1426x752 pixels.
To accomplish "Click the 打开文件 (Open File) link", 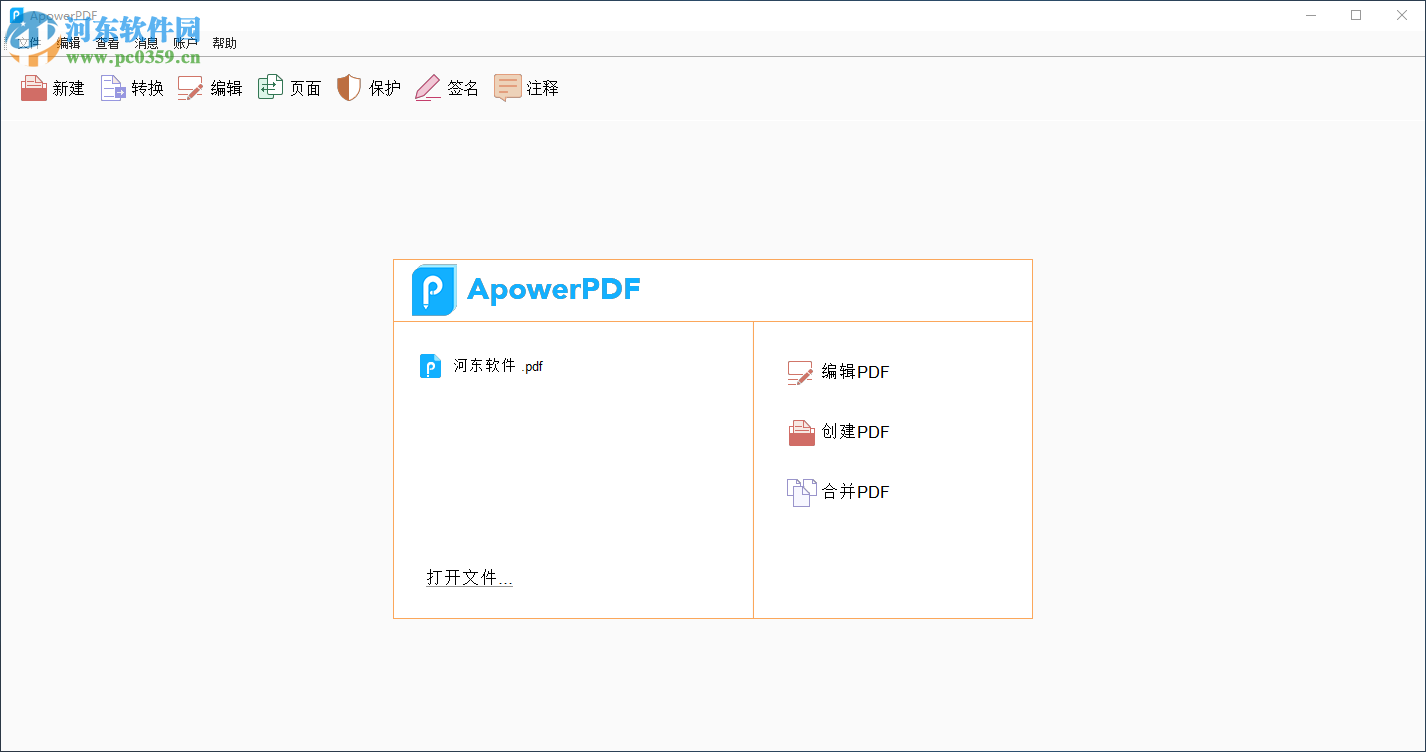I will tap(468, 577).
